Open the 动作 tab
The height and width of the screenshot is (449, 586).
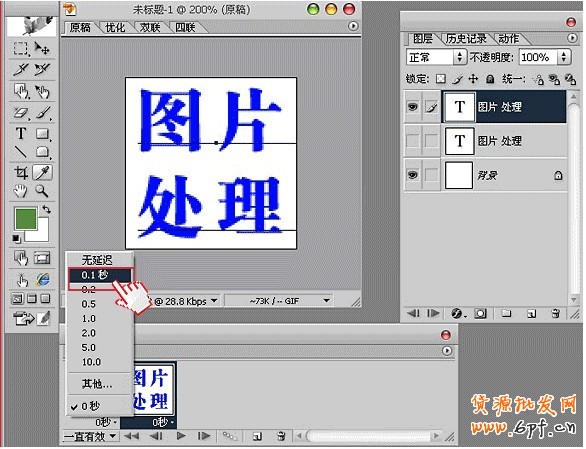click(508, 39)
